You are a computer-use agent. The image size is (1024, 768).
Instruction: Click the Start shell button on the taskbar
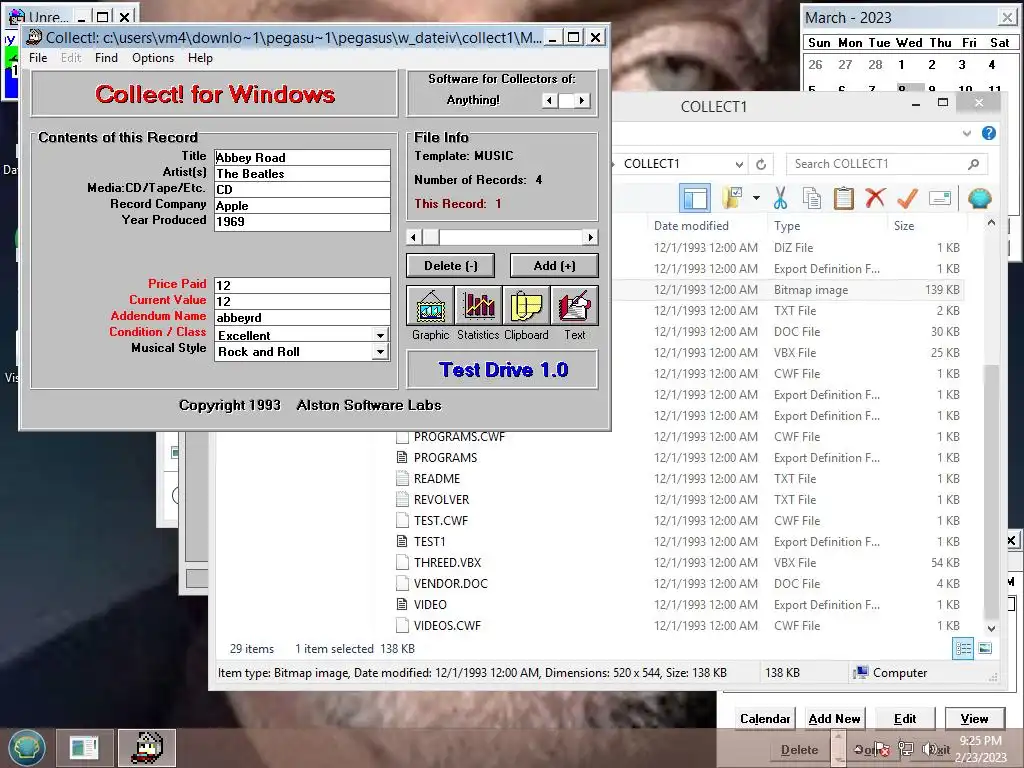(27, 748)
